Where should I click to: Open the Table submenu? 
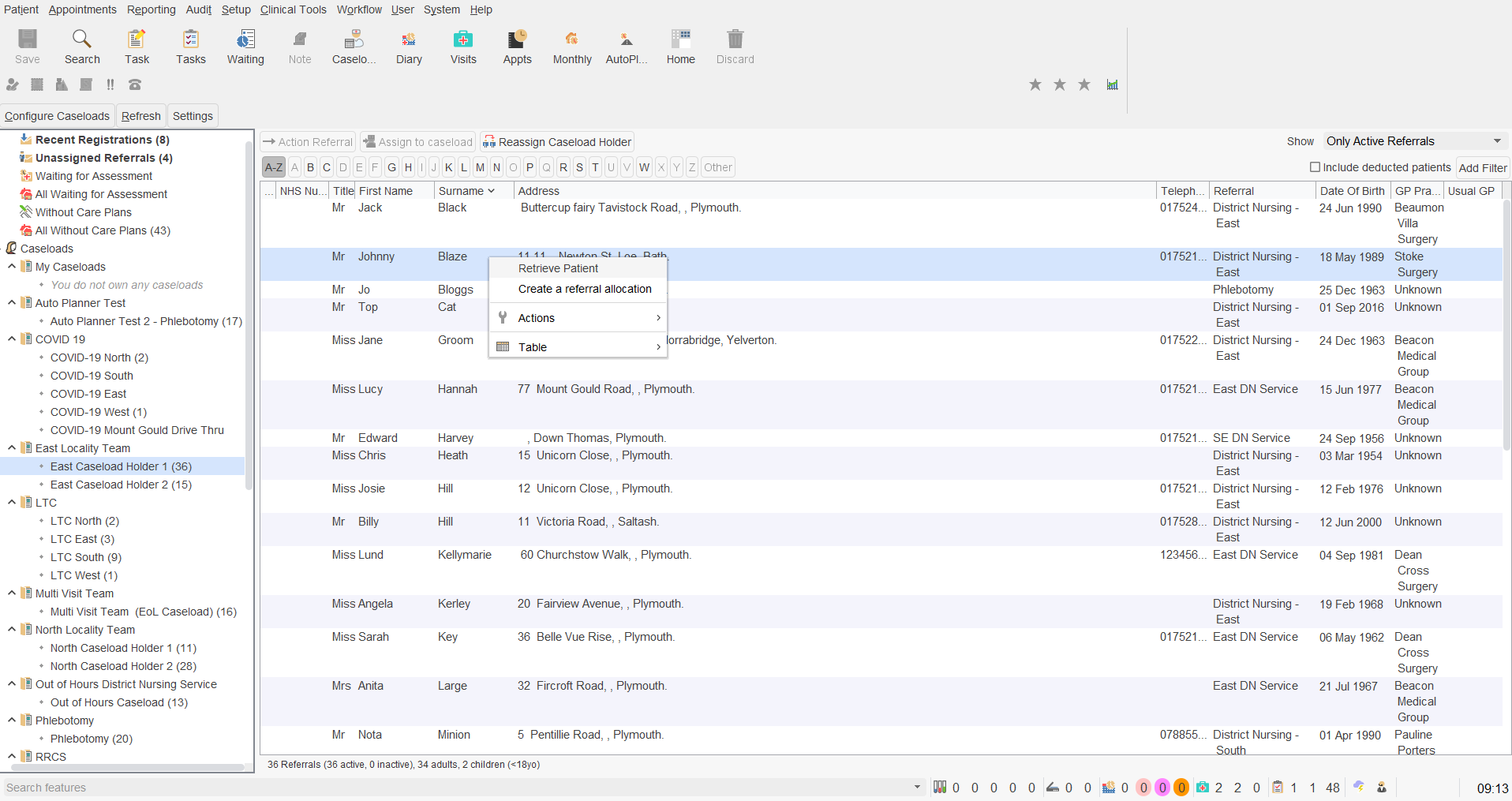point(578,347)
